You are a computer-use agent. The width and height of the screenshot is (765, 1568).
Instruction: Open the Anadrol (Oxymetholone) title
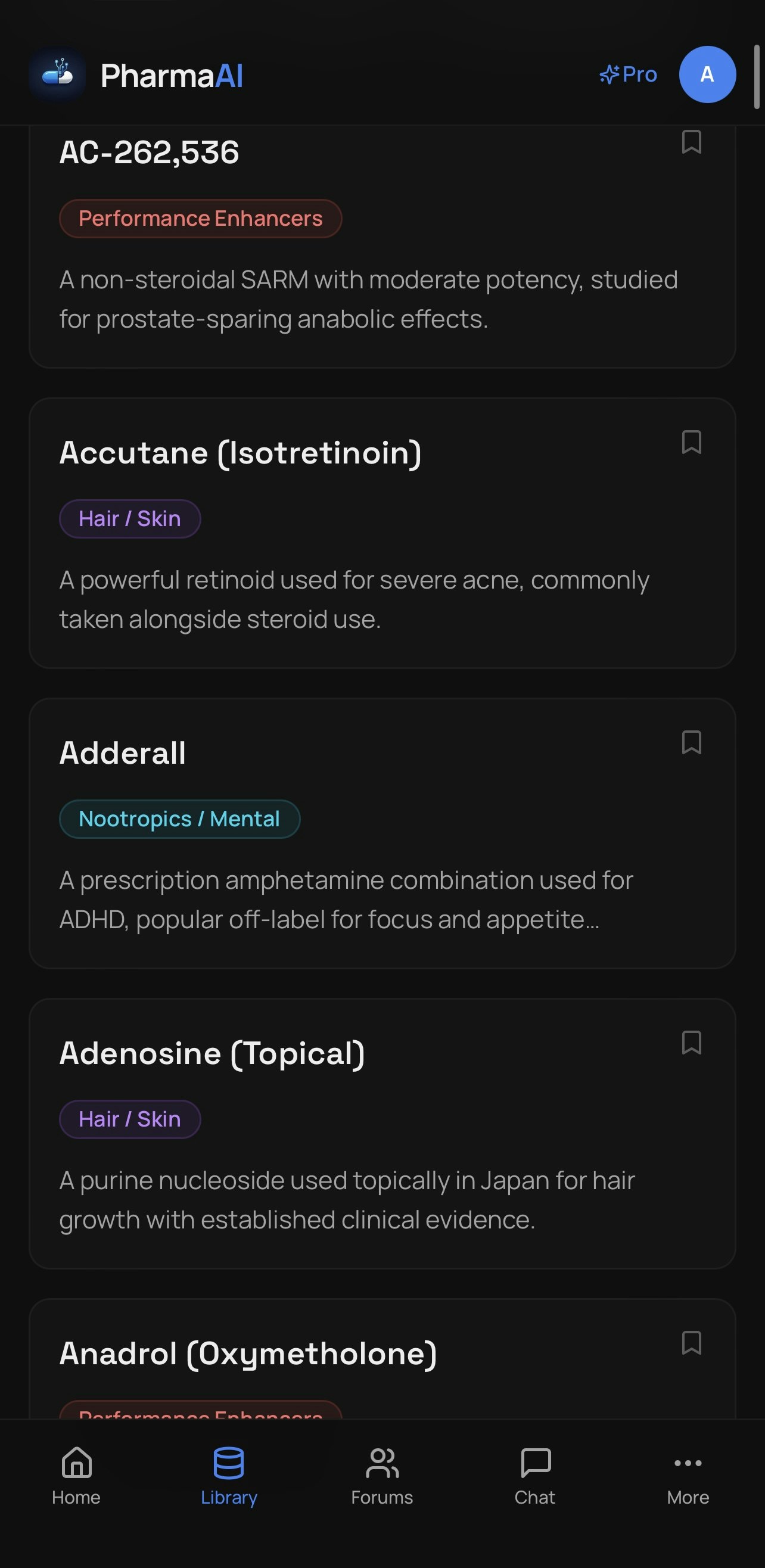click(x=248, y=1354)
